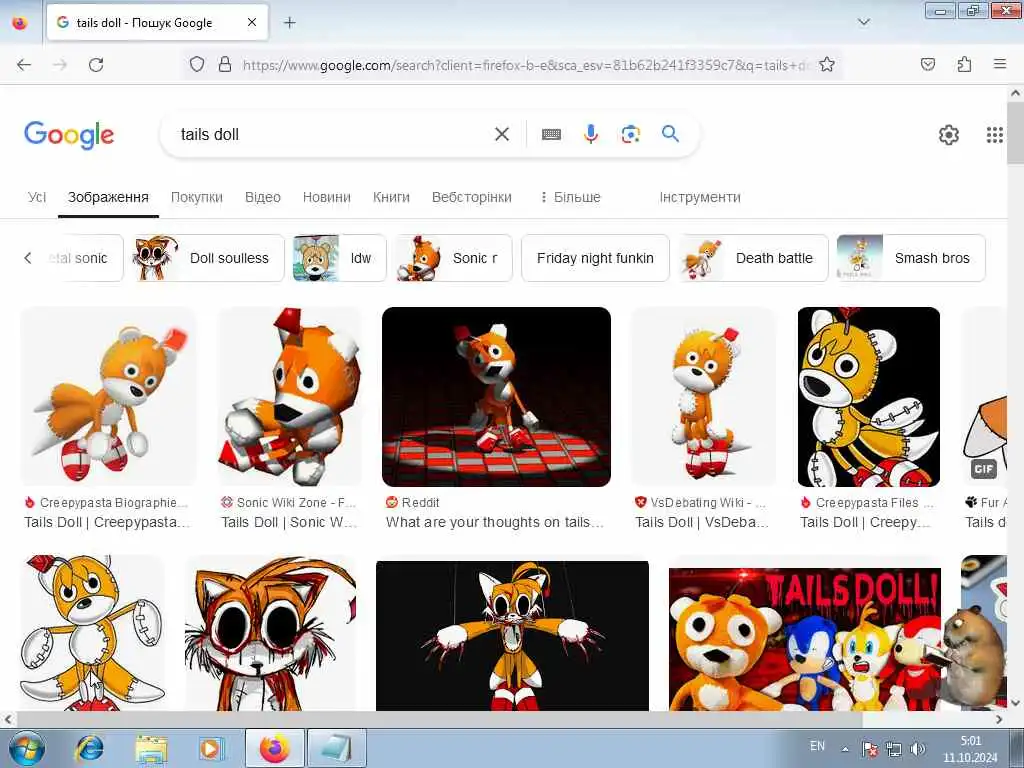Launch Internet Explorer from the taskbar
1024x768 pixels.
(x=89, y=748)
